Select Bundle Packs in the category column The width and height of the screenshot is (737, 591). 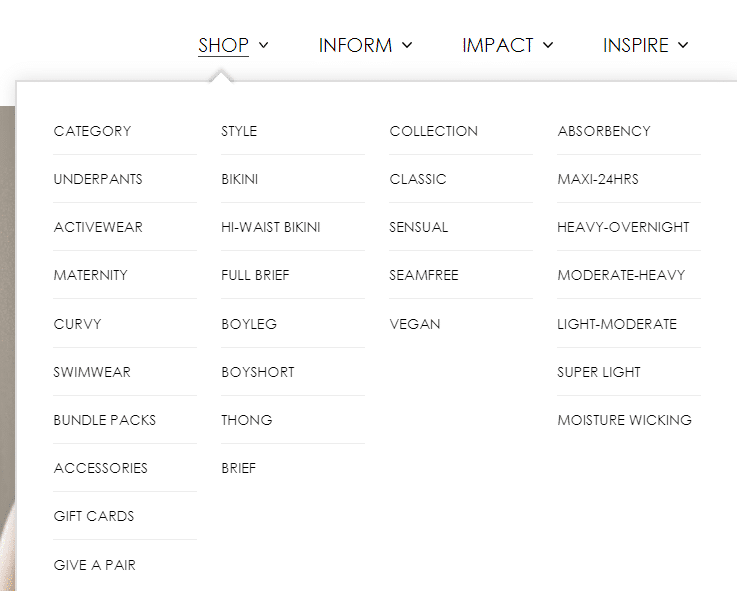coord(105,420)
